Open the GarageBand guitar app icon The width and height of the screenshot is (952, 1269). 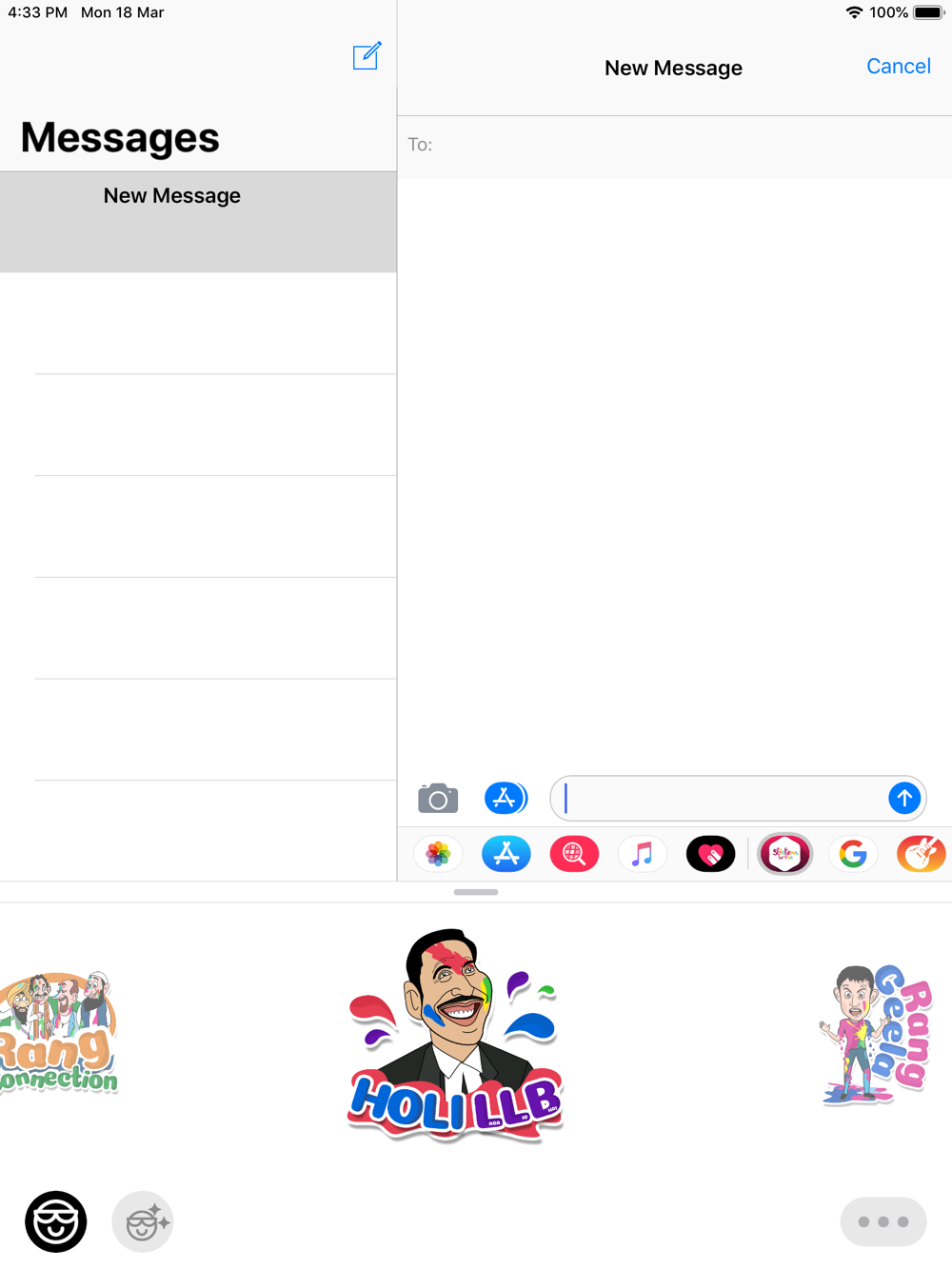922,854
